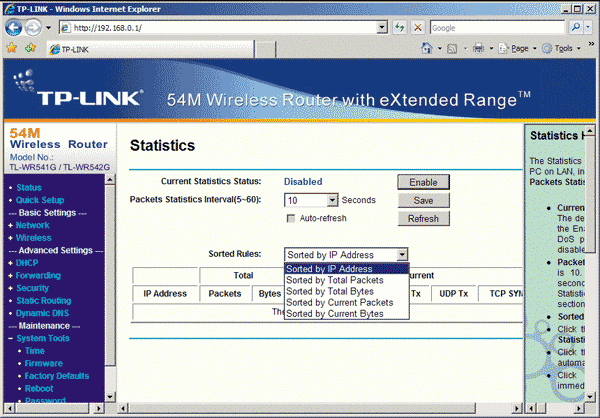Expand the Wireless menu section

(33, 238)
